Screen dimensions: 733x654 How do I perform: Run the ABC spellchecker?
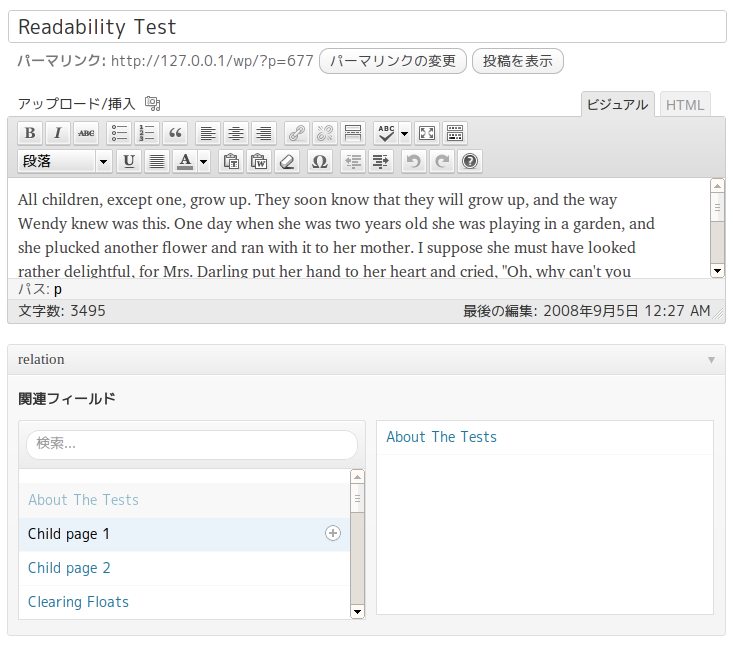(386, 133)
